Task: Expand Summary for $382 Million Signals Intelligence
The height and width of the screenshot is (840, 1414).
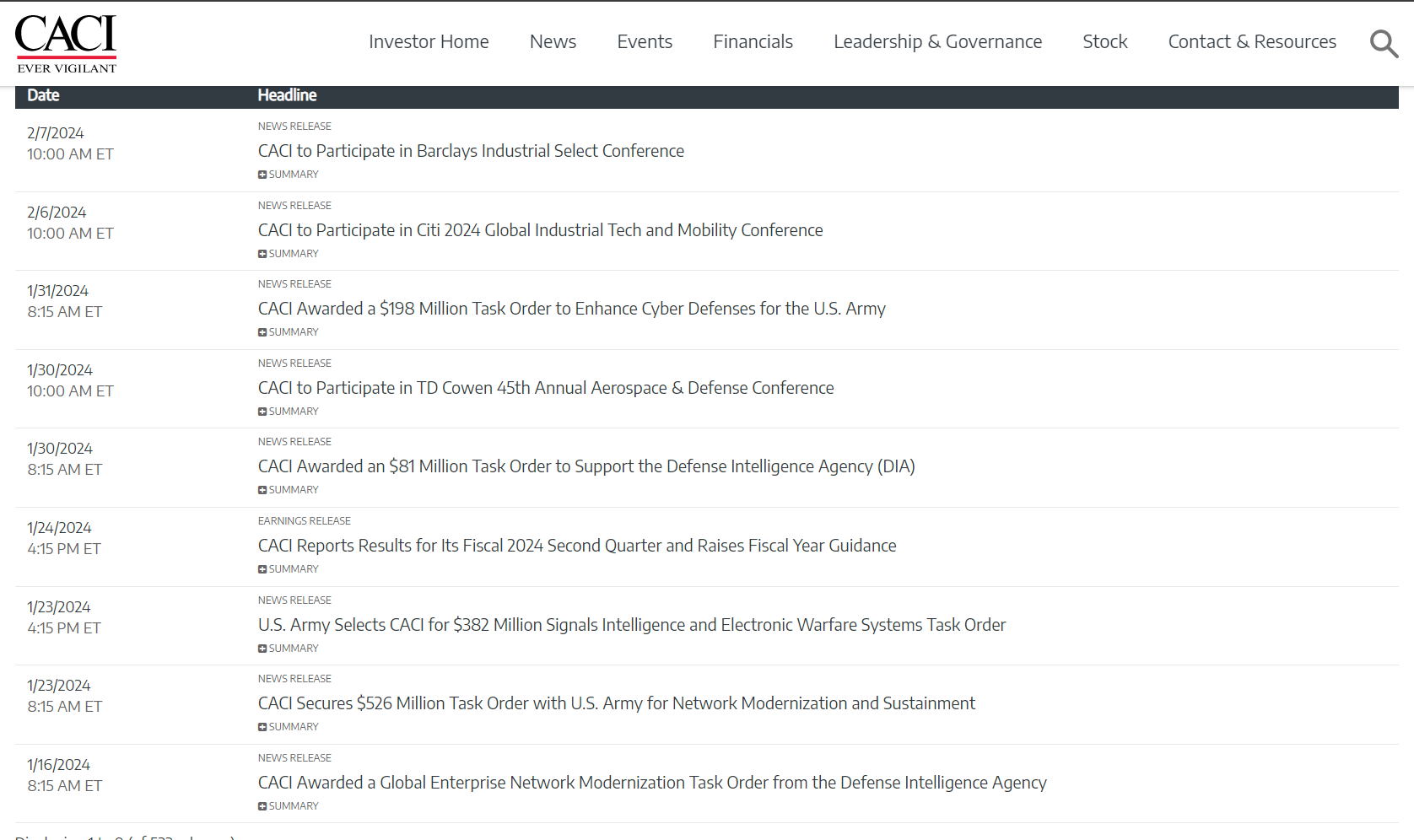Action: pos(289,649)
